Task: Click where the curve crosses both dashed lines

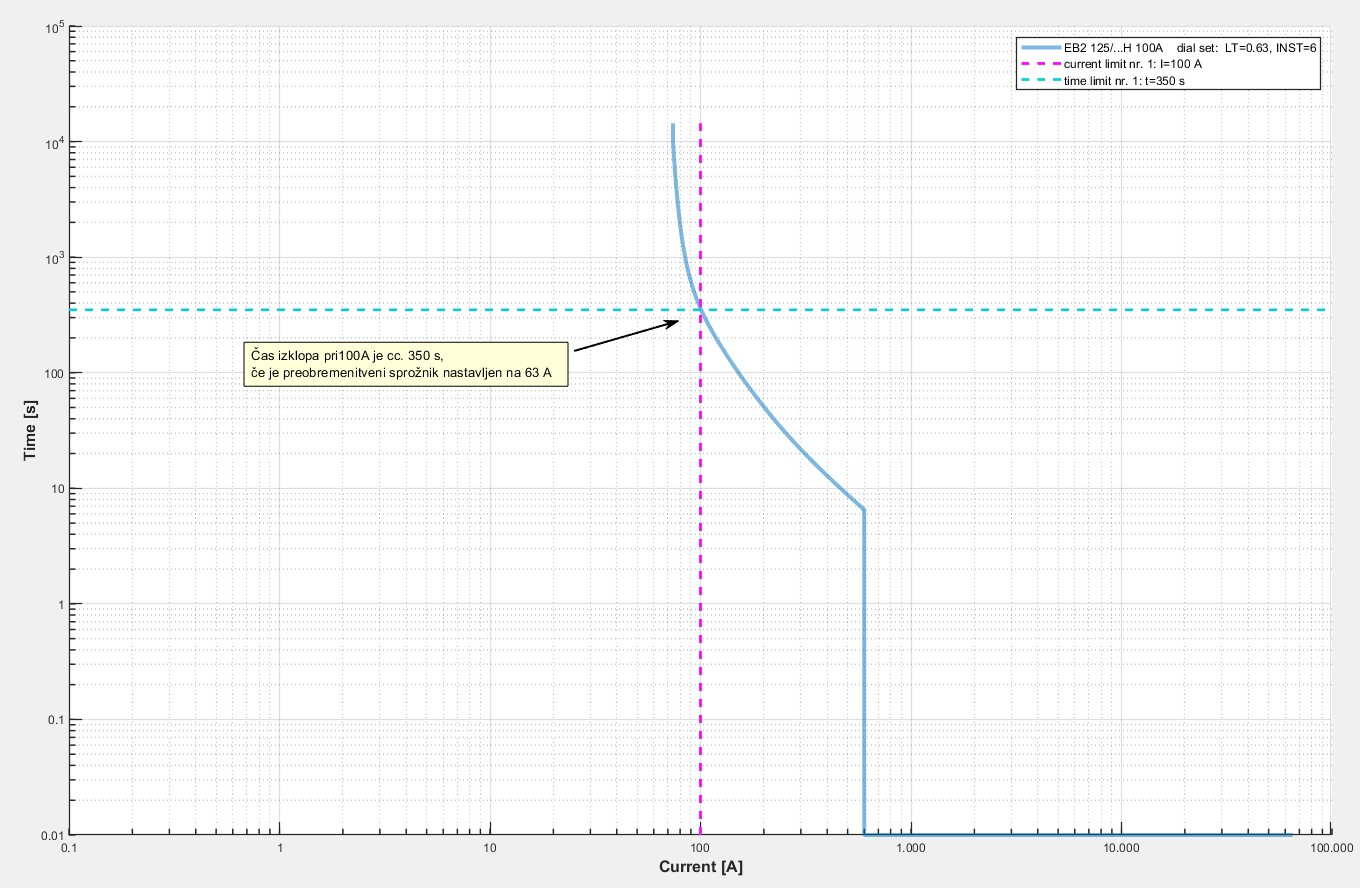Action: [700, 310]
